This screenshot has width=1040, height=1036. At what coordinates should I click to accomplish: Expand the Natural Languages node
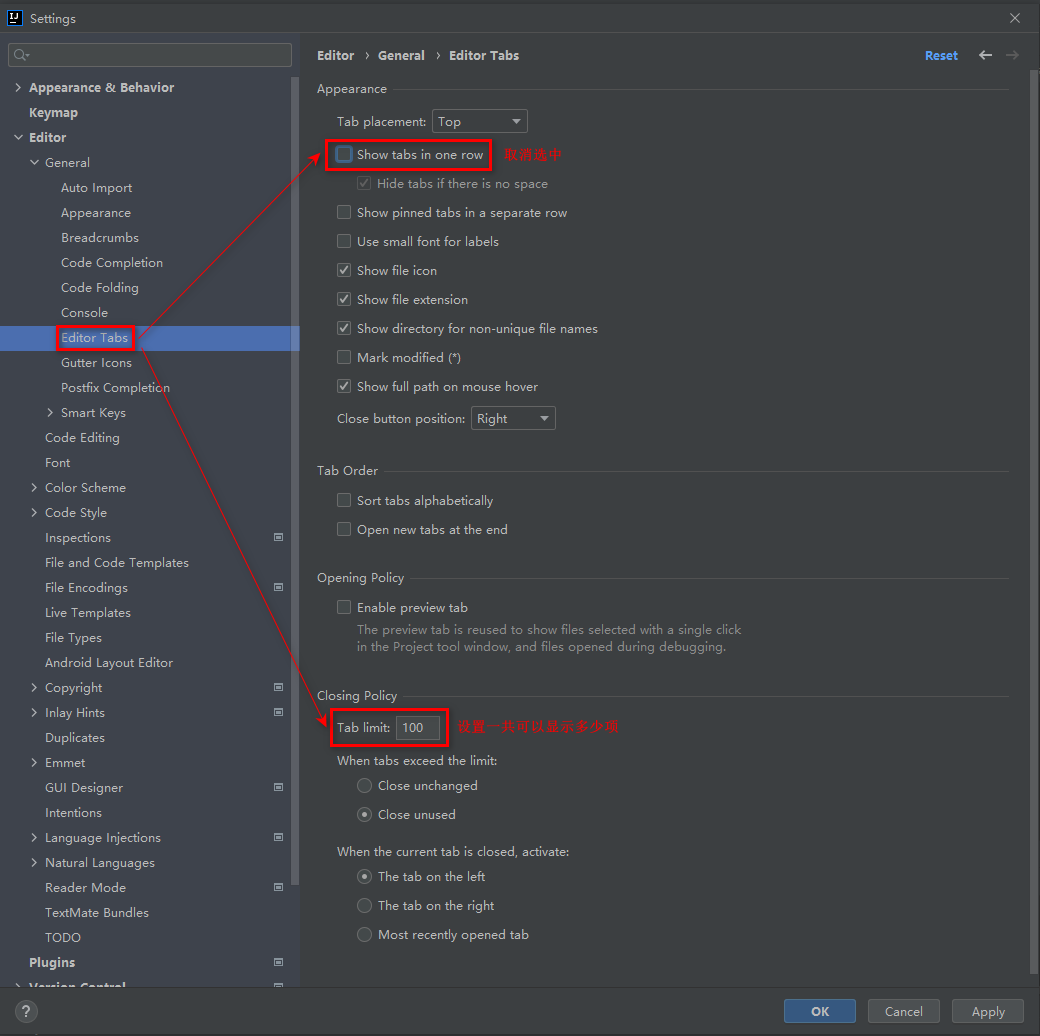(34, 863)
